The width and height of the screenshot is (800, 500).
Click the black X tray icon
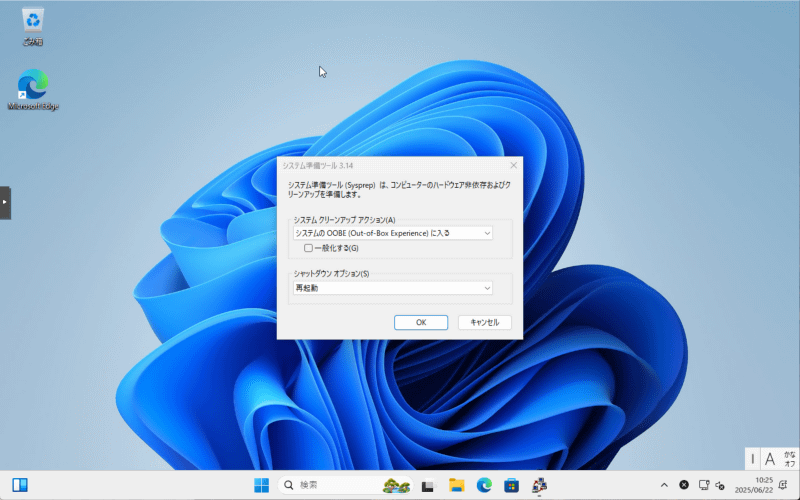[x=684, y=485]
